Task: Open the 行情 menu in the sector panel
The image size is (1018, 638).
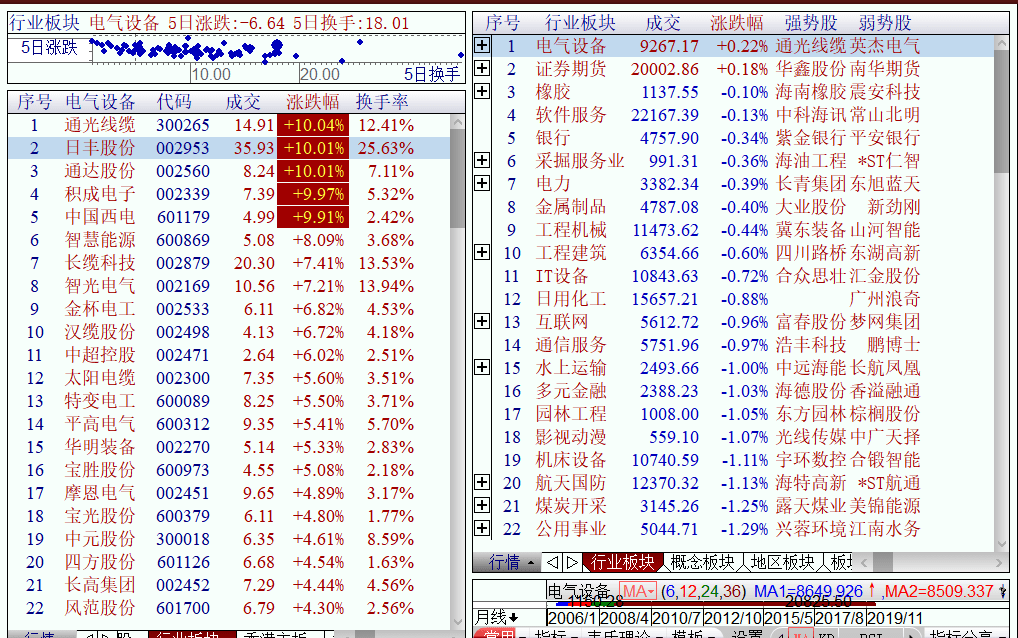Action: (x=511, y=562)
